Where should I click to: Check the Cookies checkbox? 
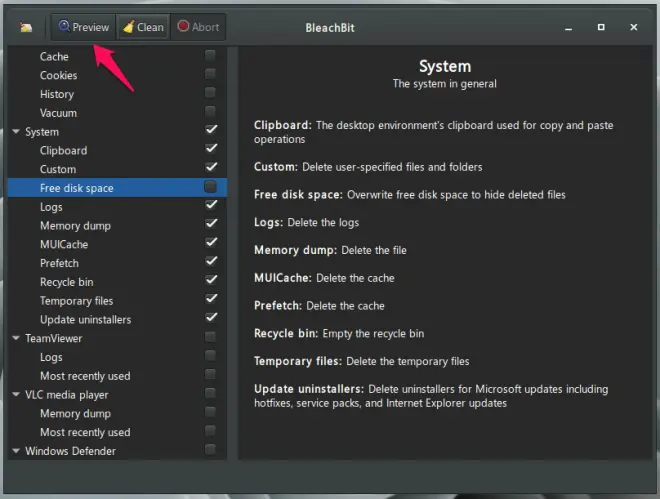pyautogui.click(x=210, y=74)
